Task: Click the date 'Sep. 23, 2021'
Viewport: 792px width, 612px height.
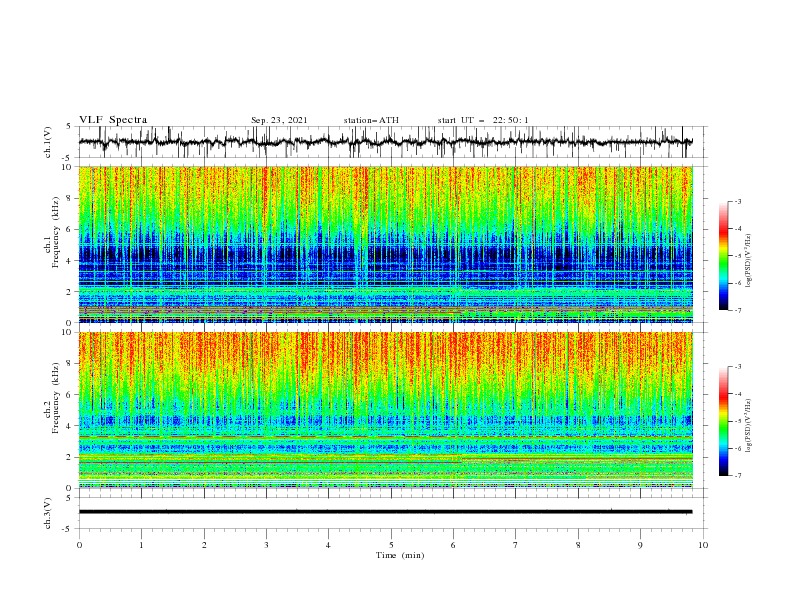Action: 279,120
